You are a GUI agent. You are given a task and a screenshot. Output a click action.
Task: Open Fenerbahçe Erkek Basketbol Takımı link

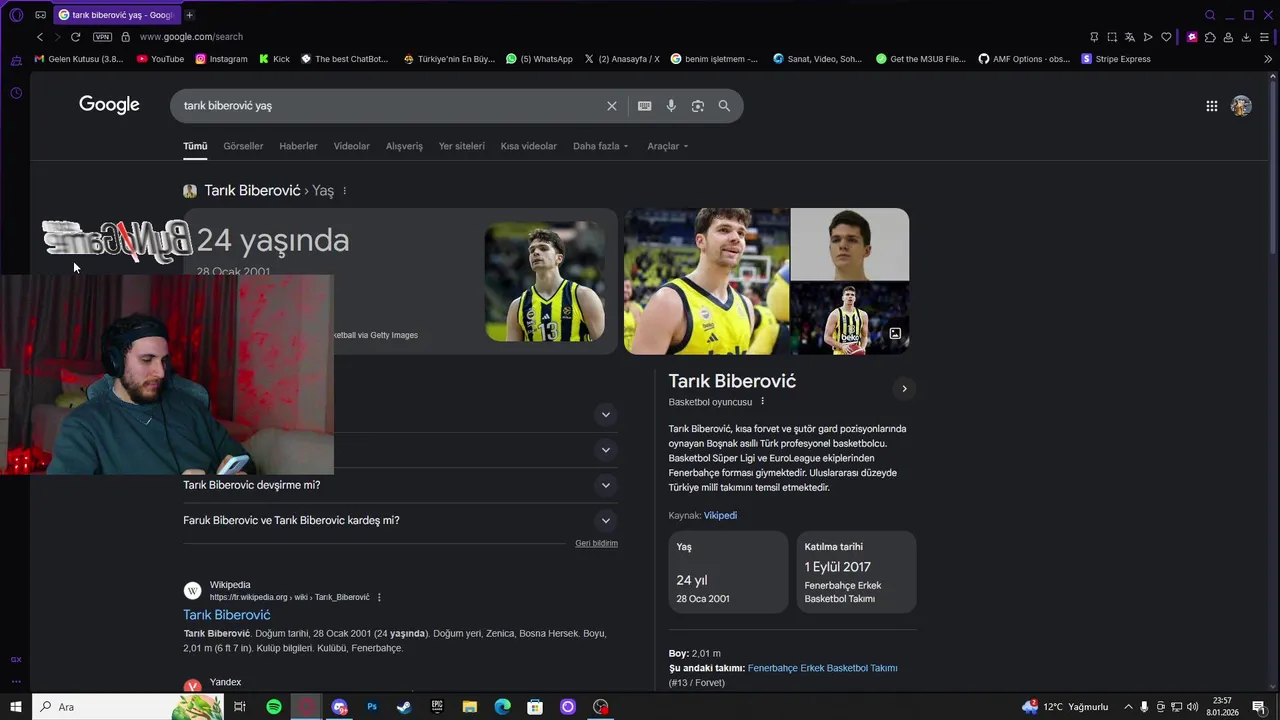(x=822, y=668)
